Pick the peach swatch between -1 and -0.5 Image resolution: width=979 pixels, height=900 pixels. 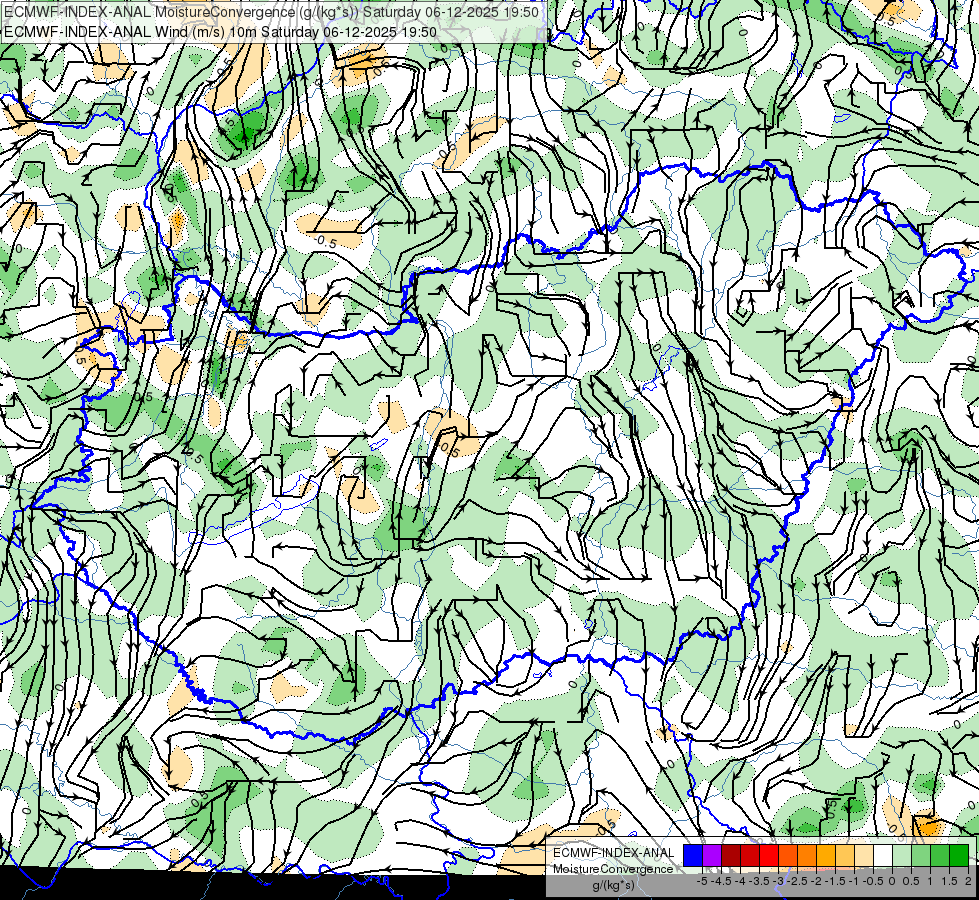click(x=864, y=855)
